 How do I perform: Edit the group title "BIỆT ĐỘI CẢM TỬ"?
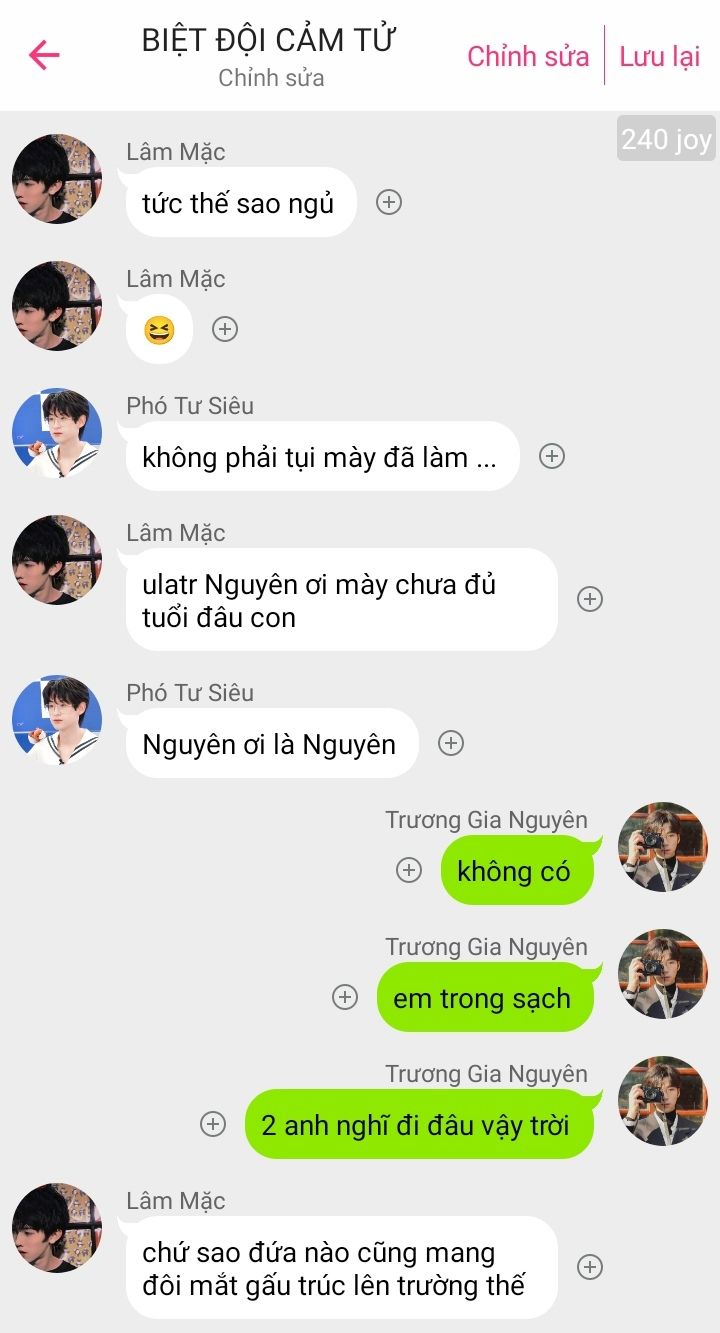(270, 40)
